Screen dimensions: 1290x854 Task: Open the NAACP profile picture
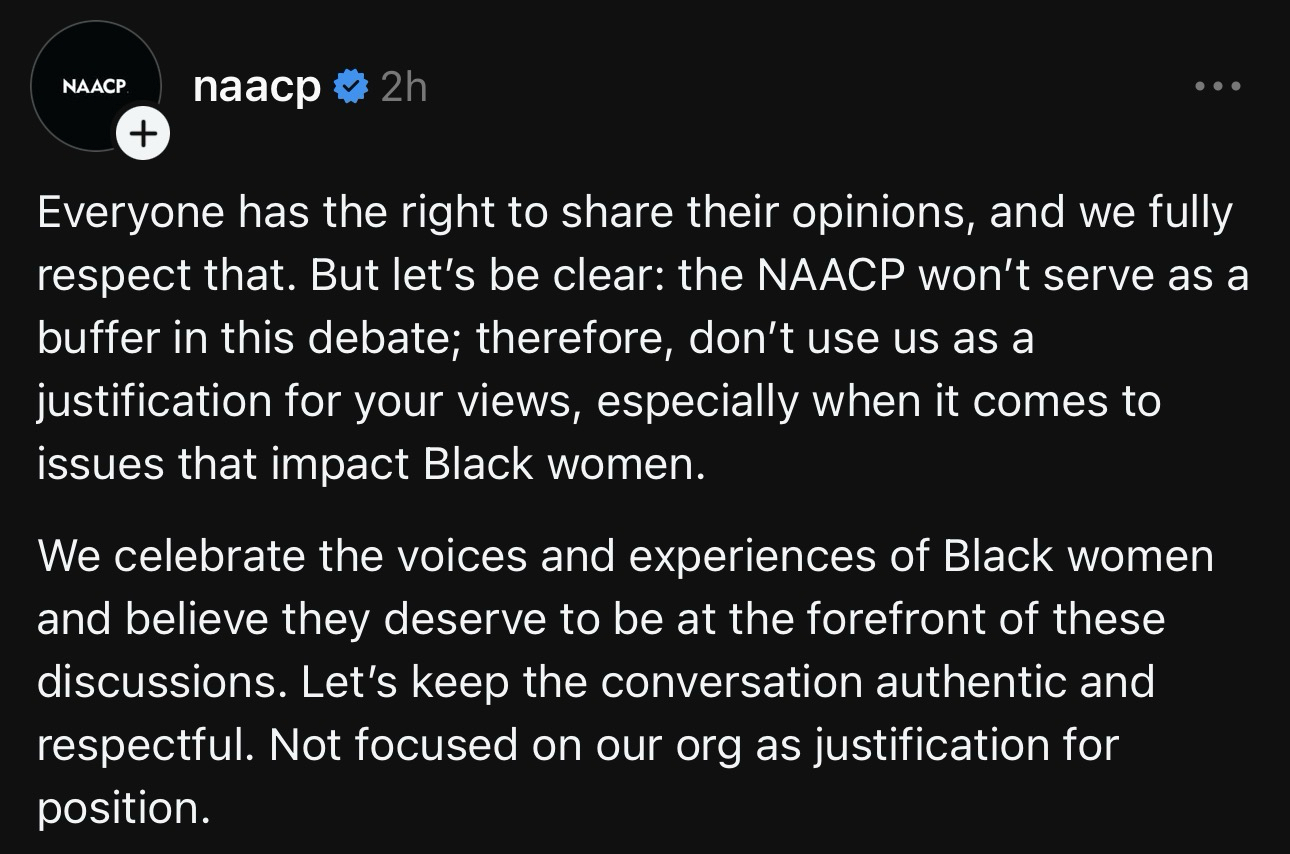point(95,86)
